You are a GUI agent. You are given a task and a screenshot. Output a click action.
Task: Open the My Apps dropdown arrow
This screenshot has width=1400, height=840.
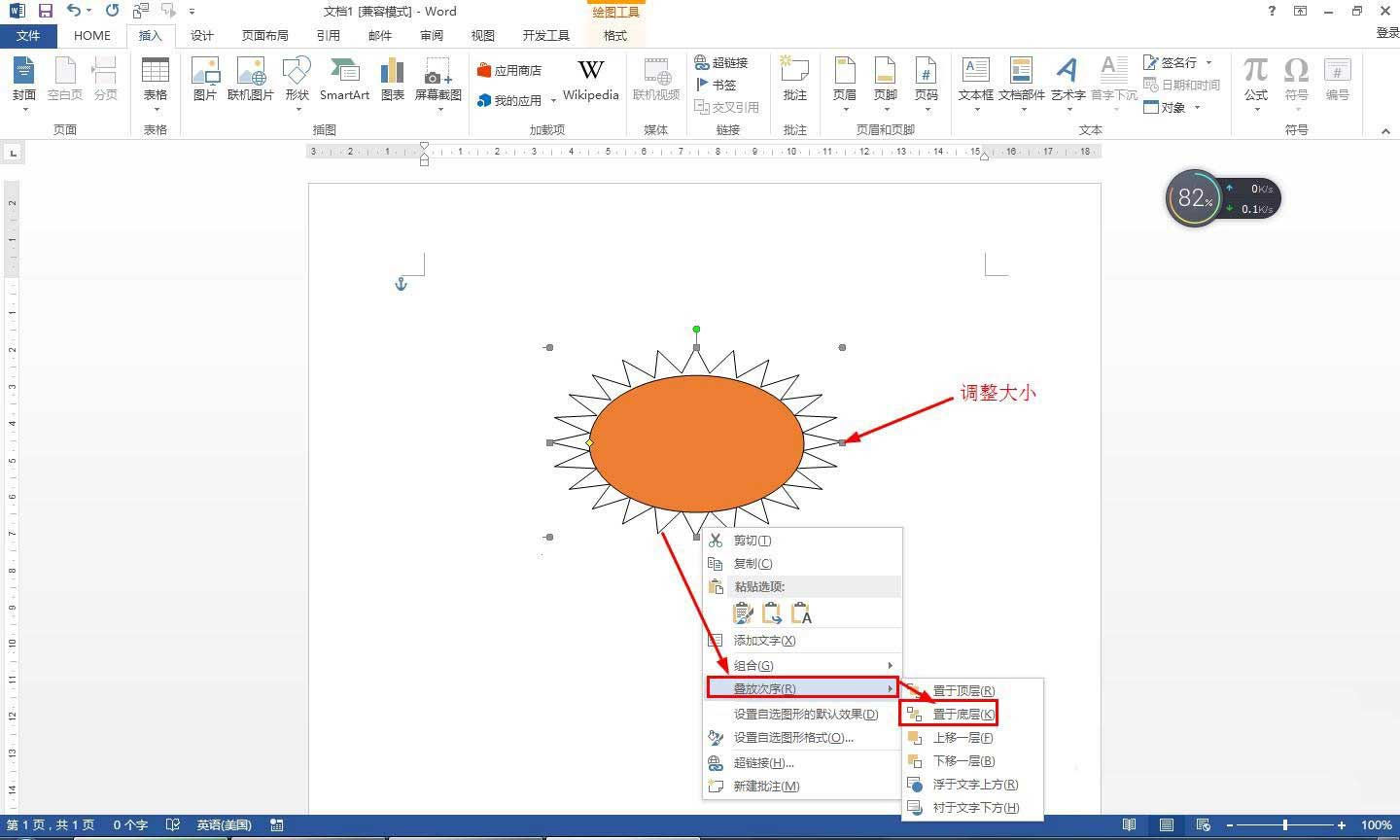pos(553,101)
